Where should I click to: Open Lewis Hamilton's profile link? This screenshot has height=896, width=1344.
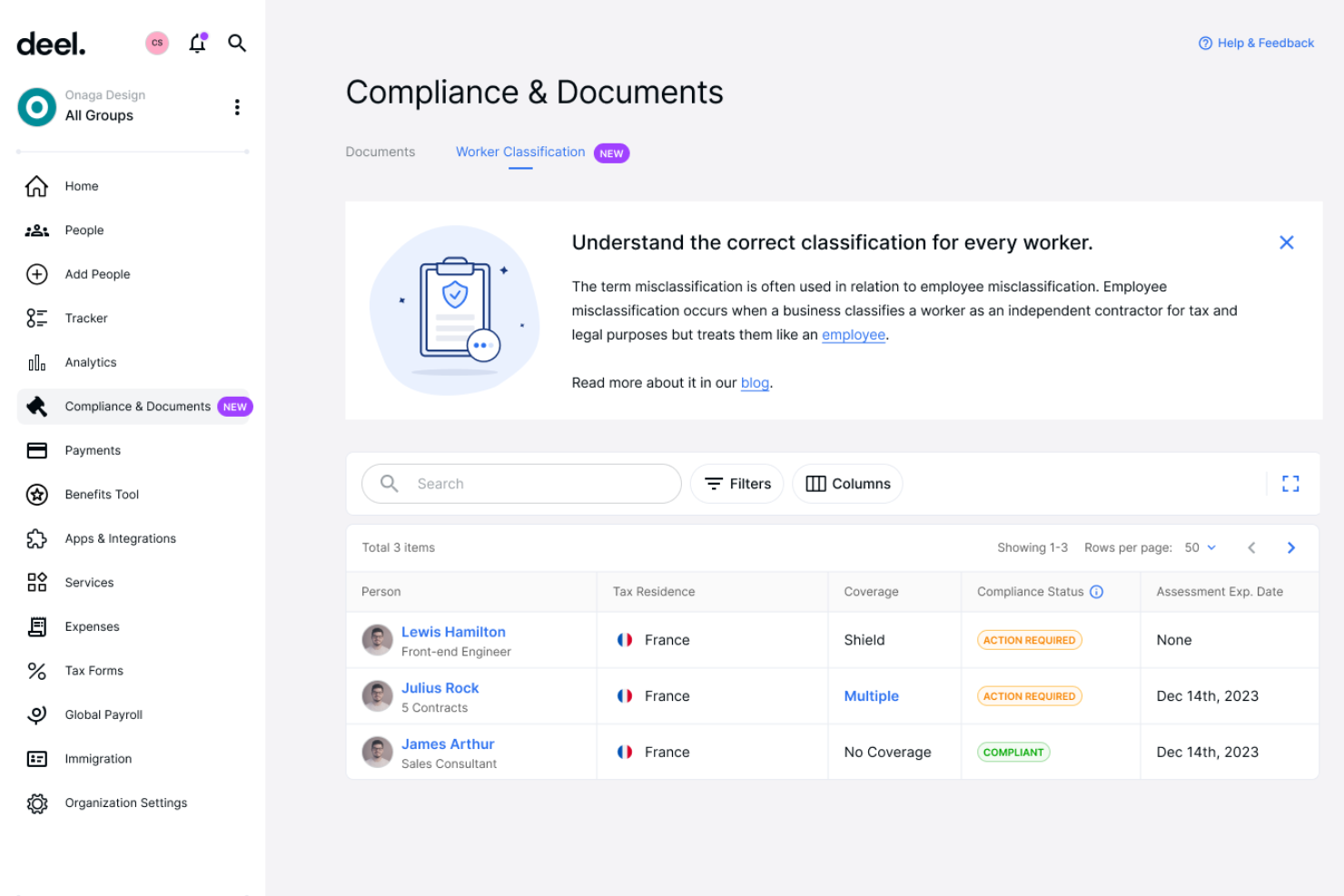click(x=453, y=632)
